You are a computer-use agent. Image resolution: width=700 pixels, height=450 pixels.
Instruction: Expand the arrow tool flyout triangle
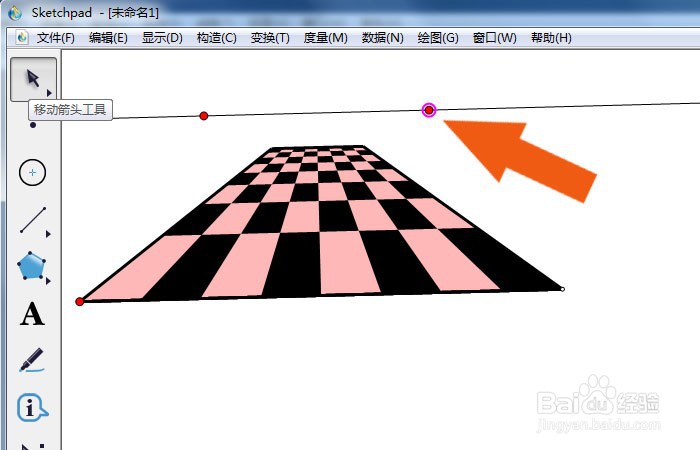tap(49, 92)
